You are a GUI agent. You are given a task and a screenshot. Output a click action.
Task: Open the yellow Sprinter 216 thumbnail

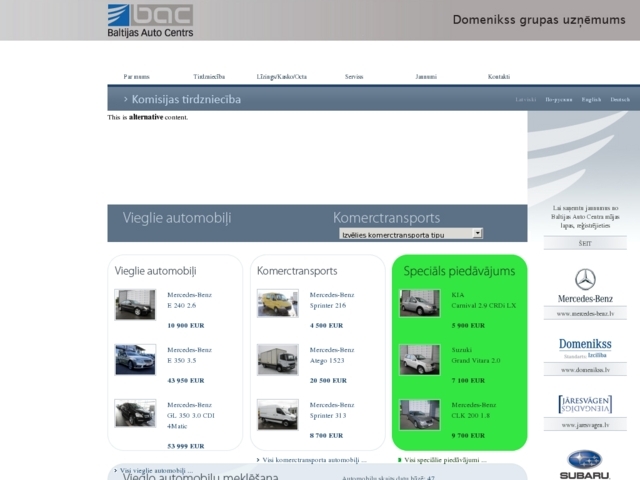pyautogui.click(x=278, y=303)
